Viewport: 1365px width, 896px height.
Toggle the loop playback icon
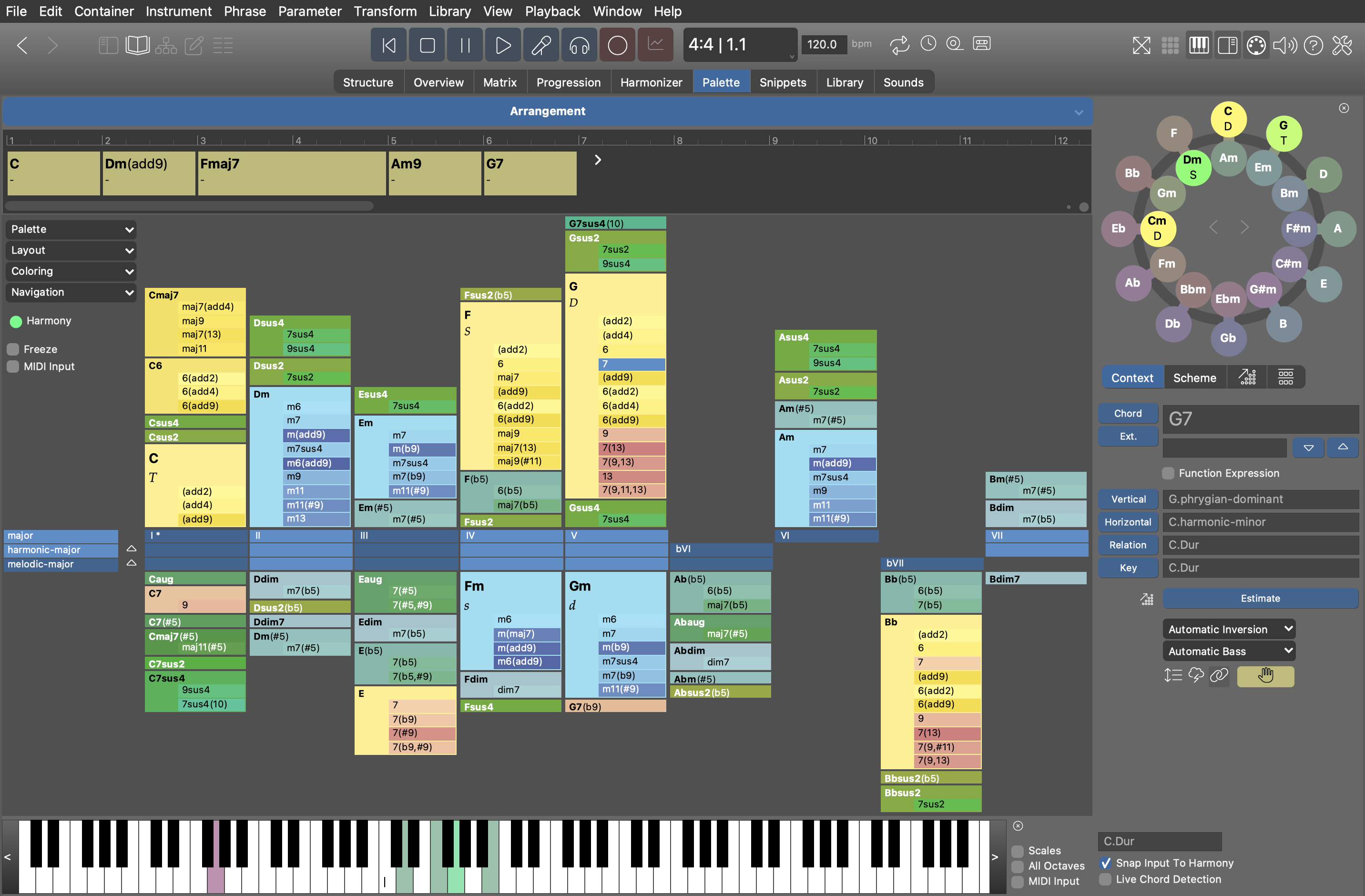[x=899, y=44]
